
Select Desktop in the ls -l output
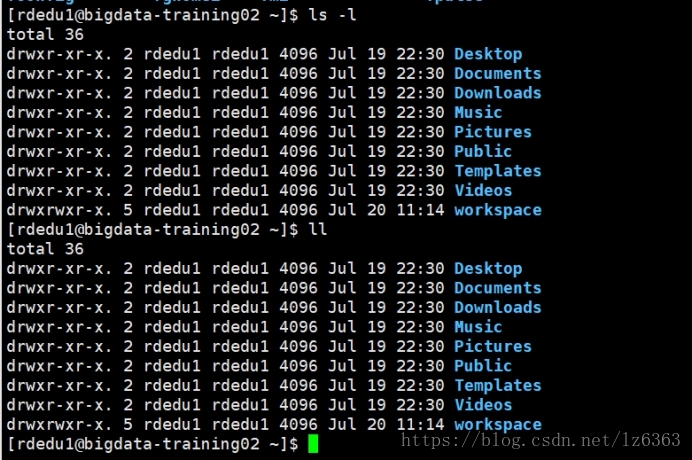point(488,54)
